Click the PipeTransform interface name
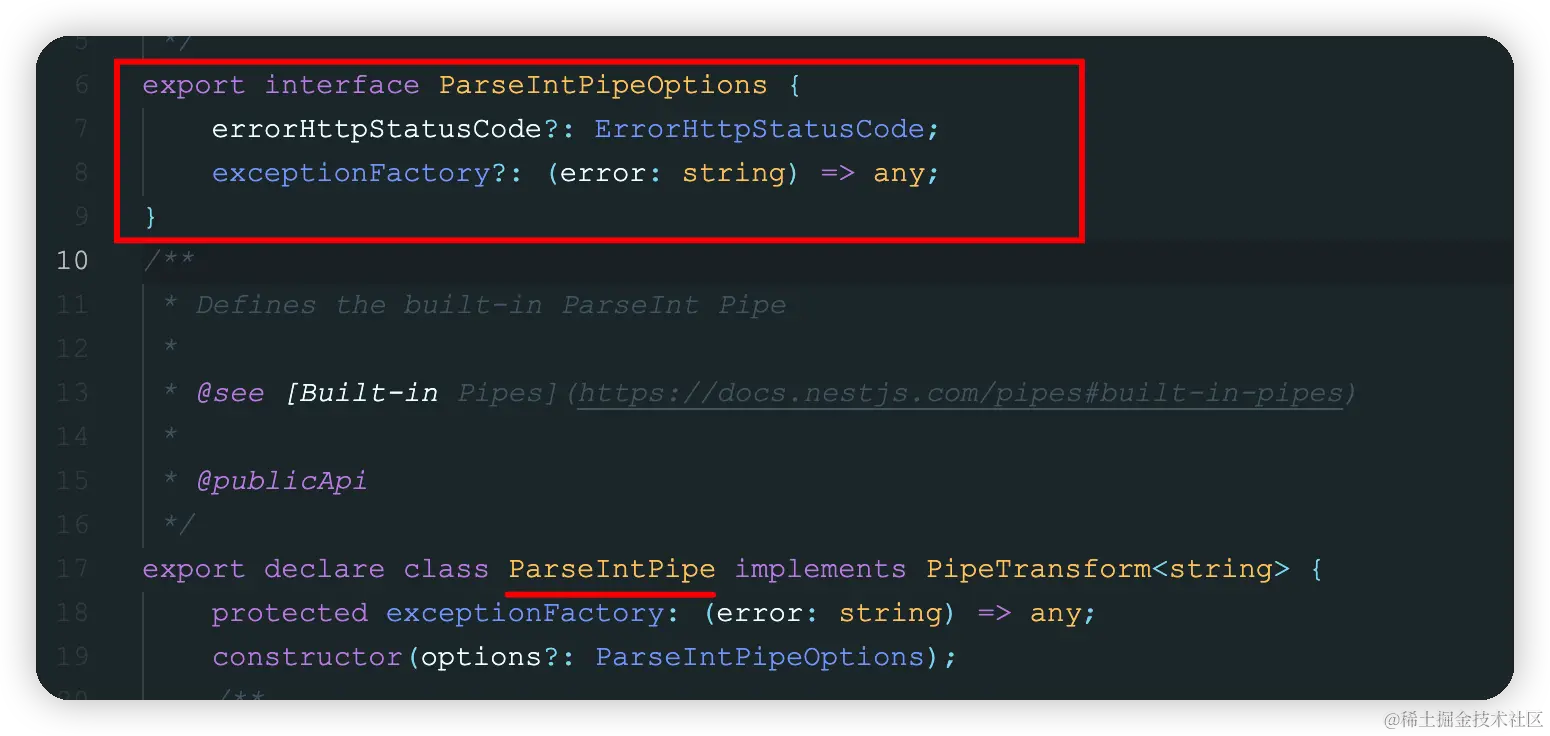The image size is (1550, 736). pyautogui.click(x=1038, y=569)
